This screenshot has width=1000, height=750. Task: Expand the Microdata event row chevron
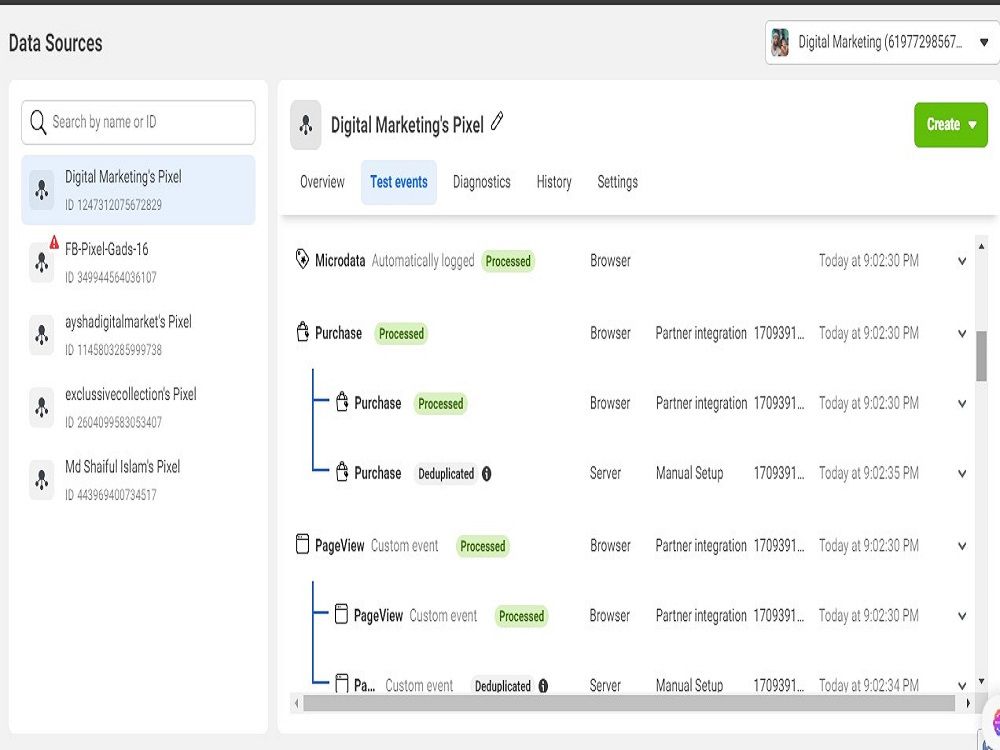962,261
